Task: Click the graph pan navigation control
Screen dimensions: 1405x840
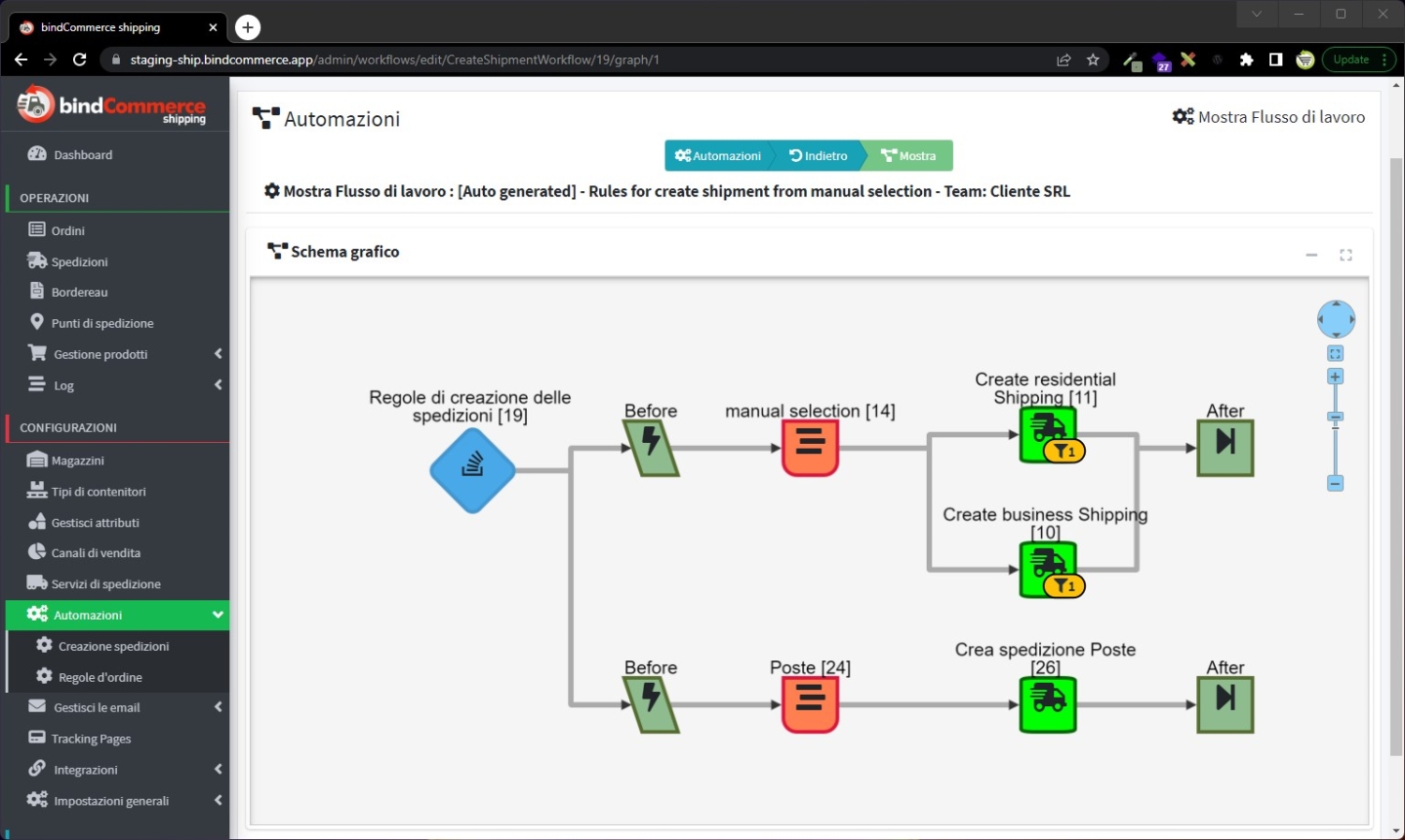Action: pyautogui.click(x=1336, y=319)
